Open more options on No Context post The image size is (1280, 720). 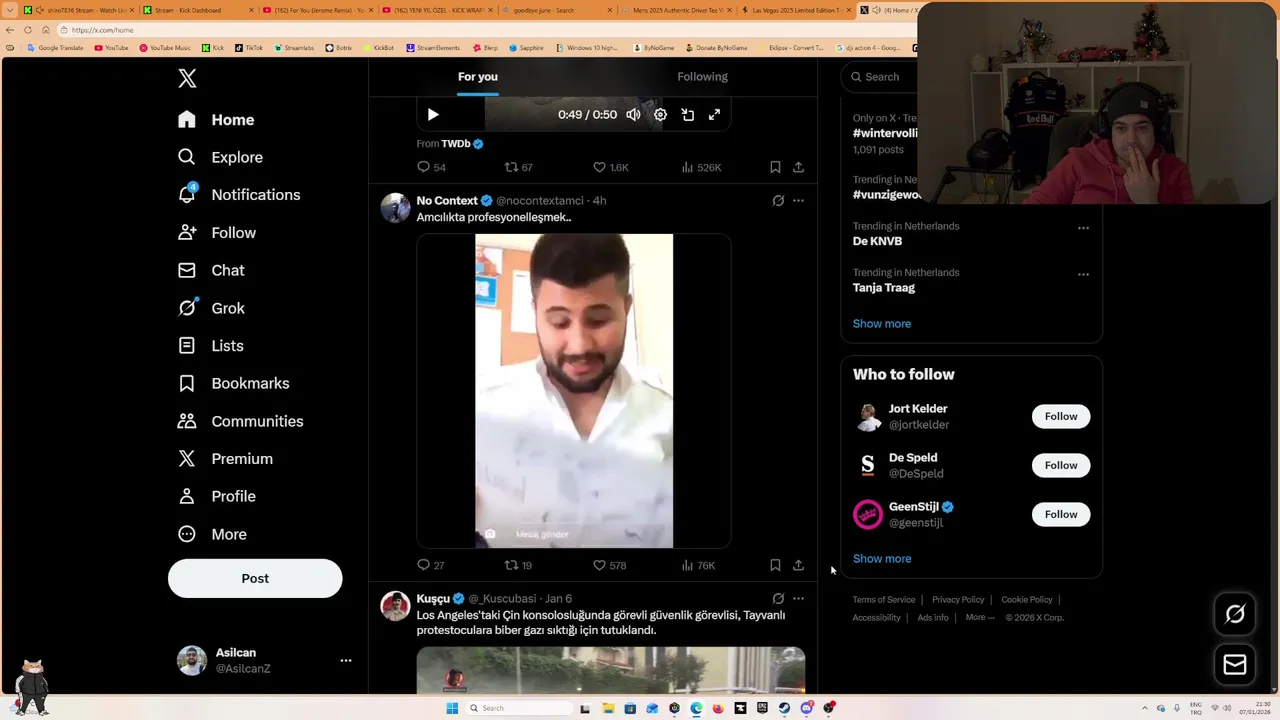[798, 201]
